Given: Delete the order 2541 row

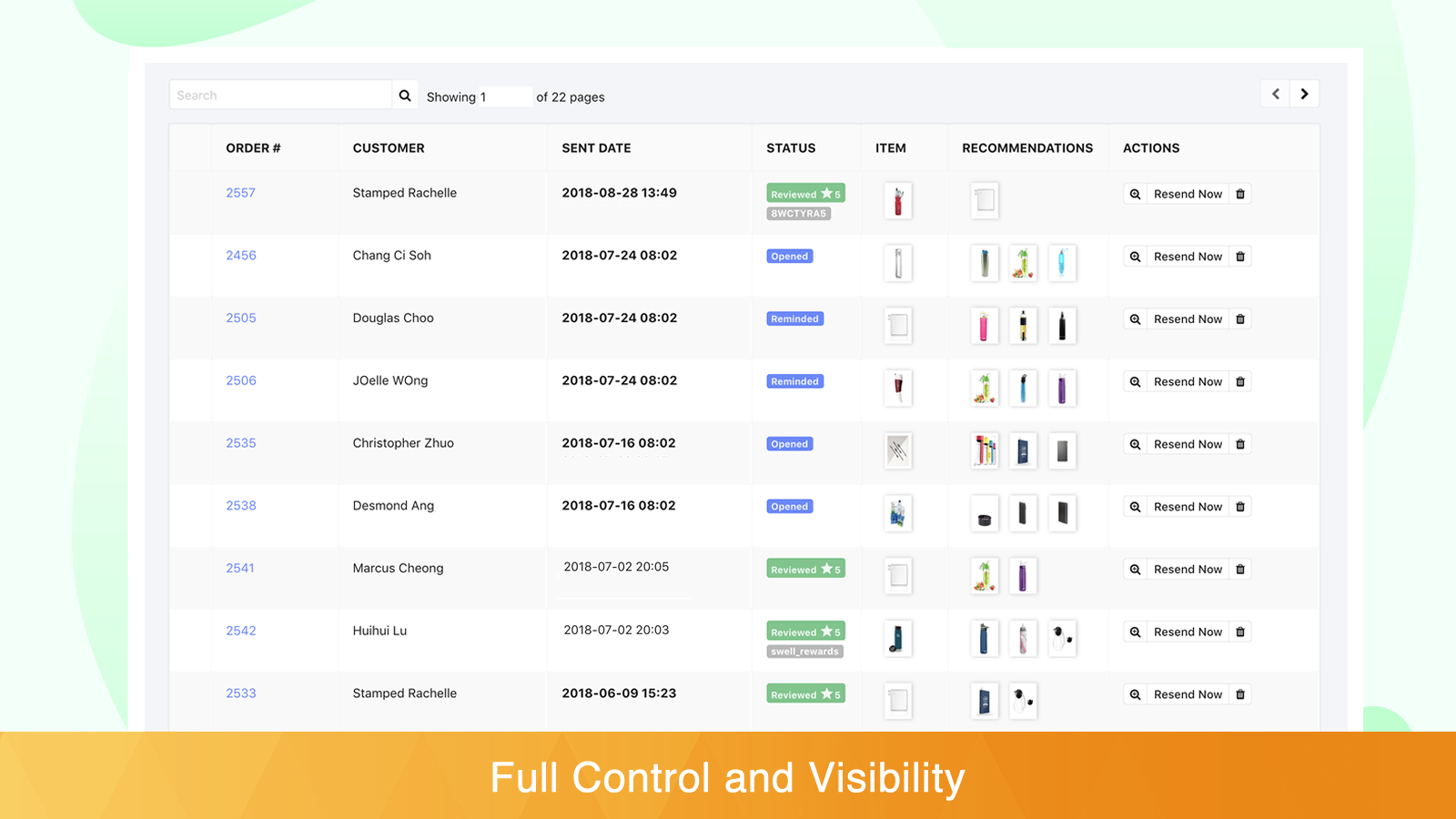Looking at the screenshot, I should point(1240,570).
